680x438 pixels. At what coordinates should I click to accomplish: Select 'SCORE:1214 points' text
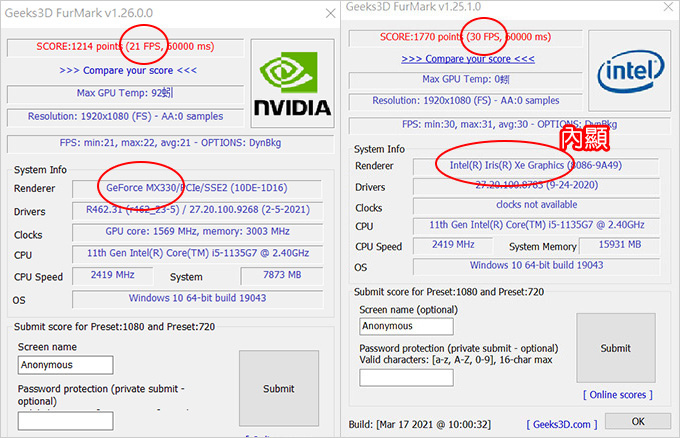[x=79, y=46]
